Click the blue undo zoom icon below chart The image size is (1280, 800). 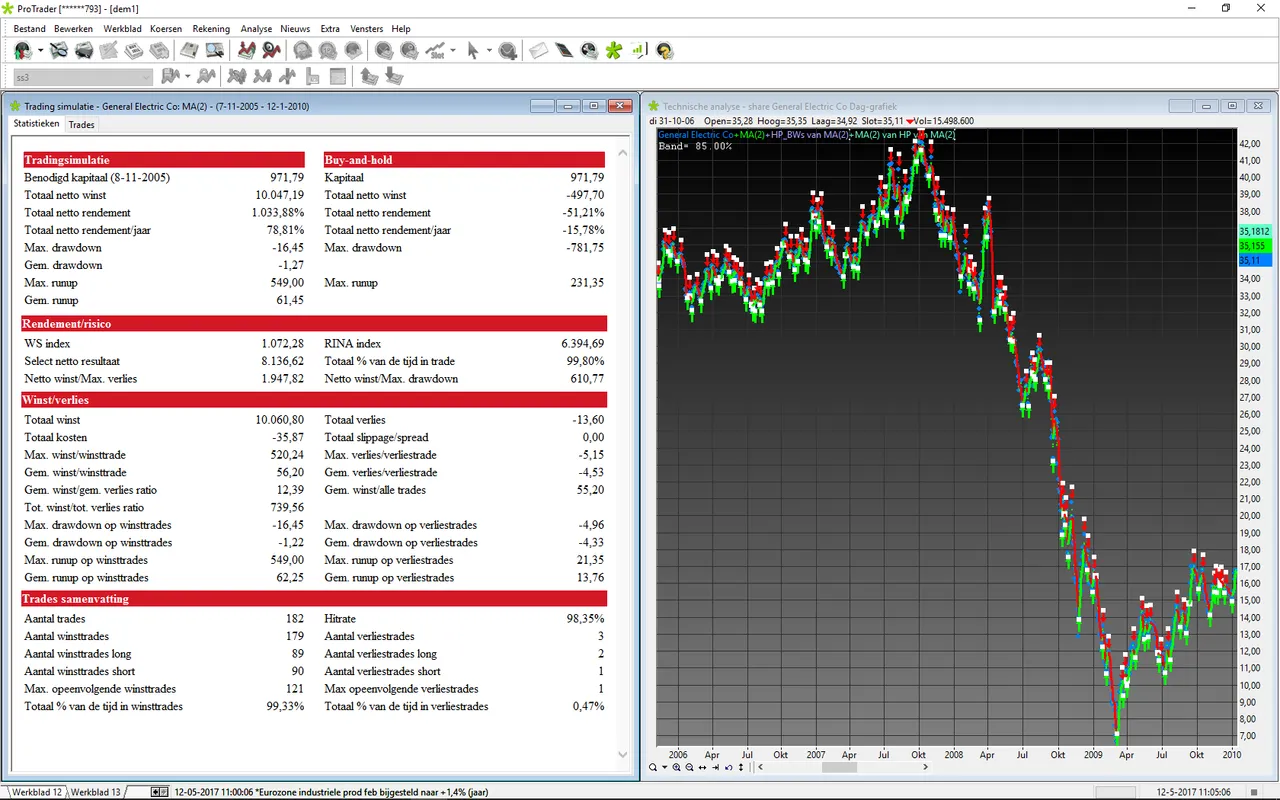click(728, 767)
